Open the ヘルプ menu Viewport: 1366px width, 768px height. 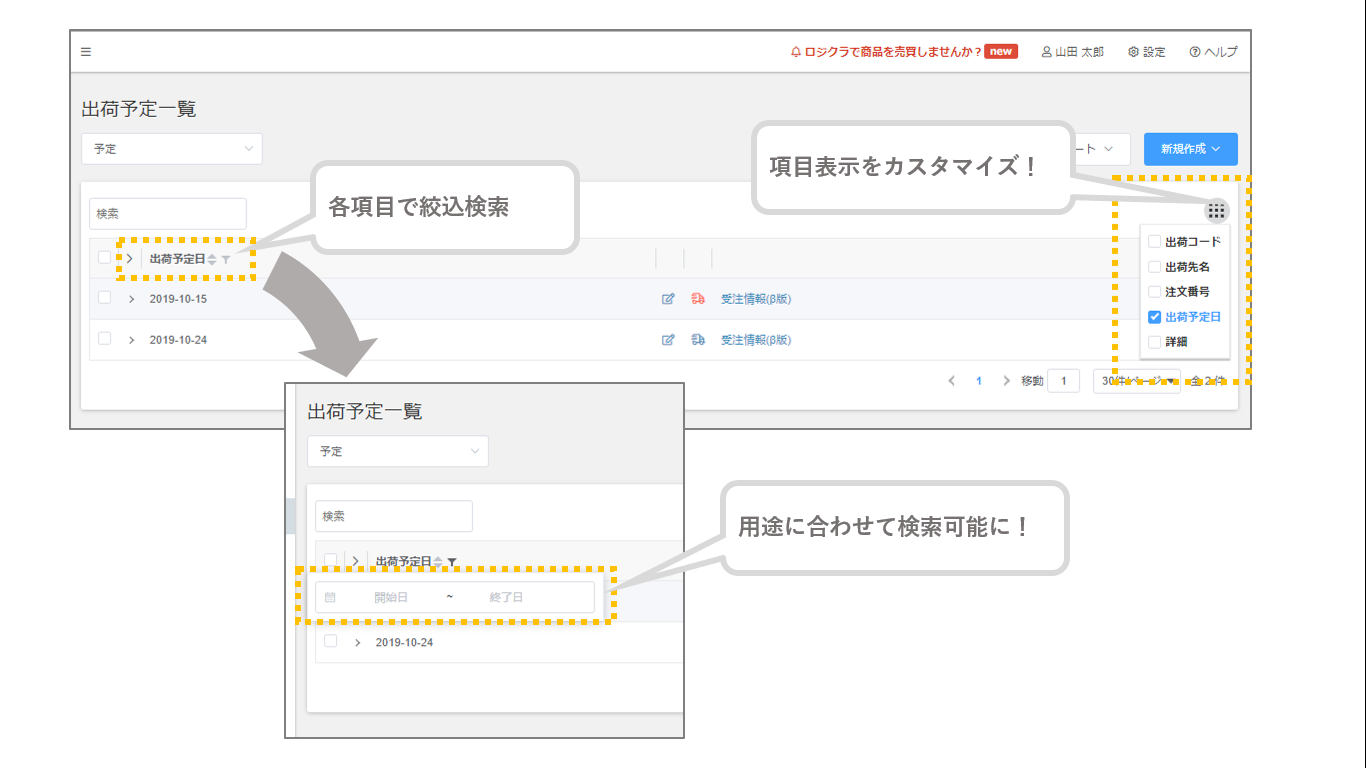[1213, 51]
